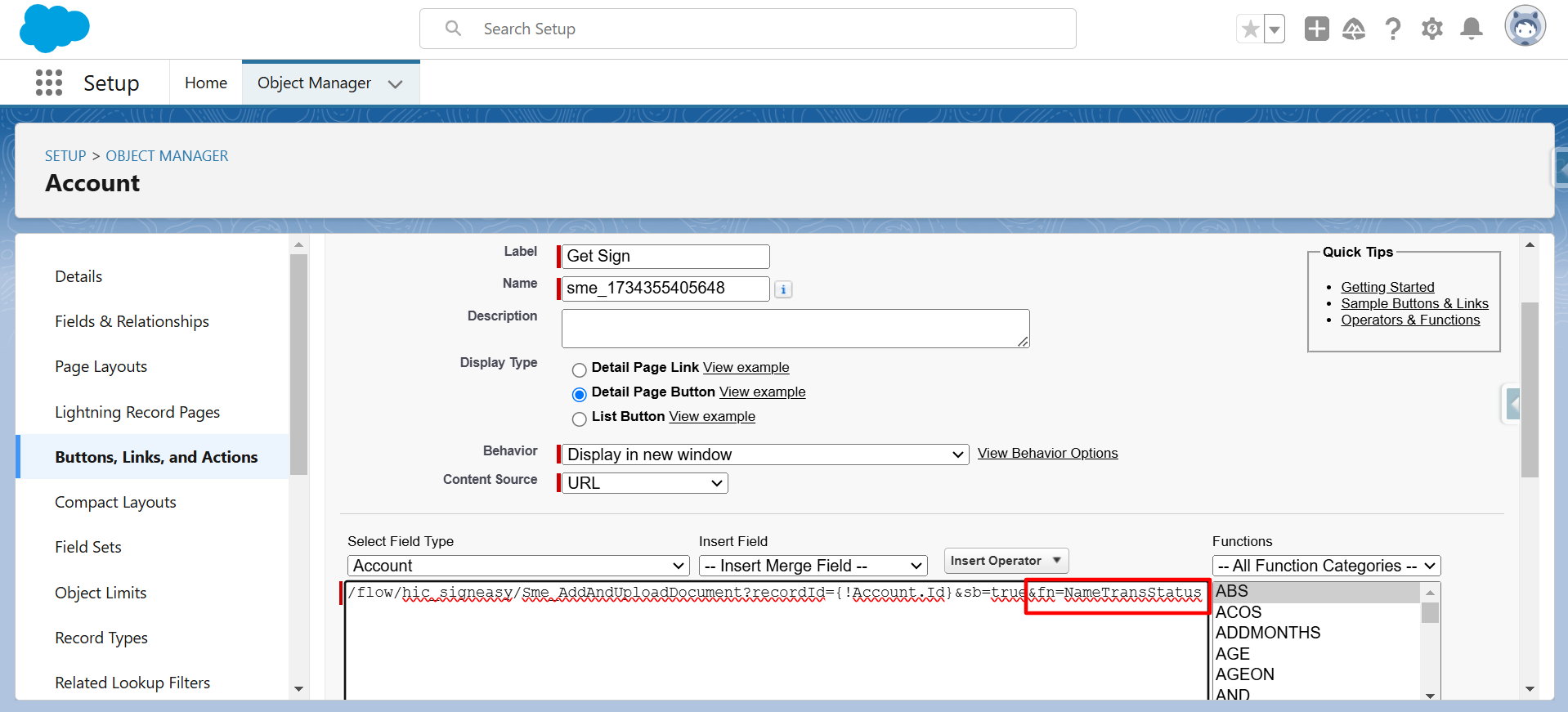
Task: Open the Setup gear menu
Action: (x=1431, y=29)
